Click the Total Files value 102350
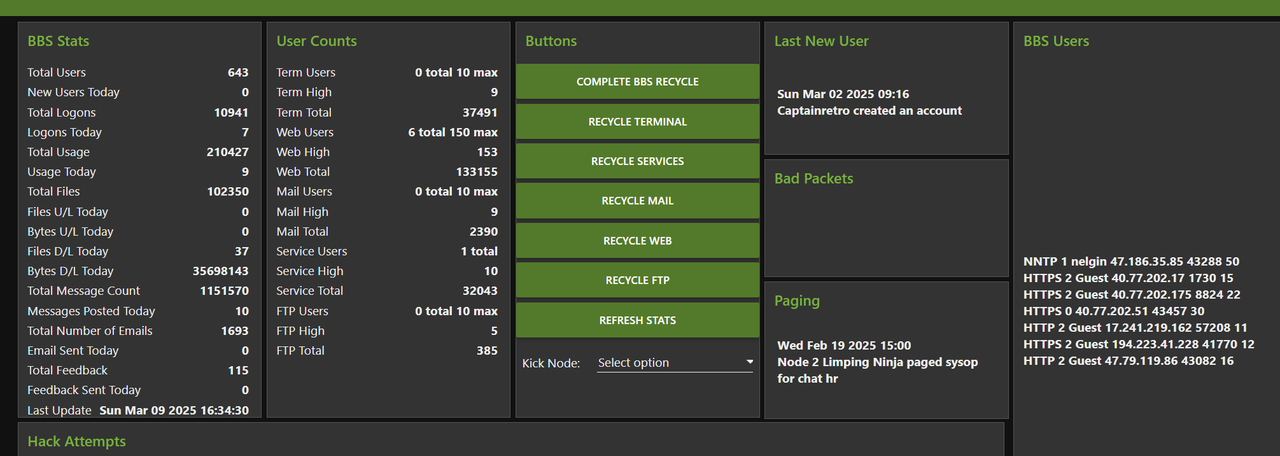 coord(228,191)
